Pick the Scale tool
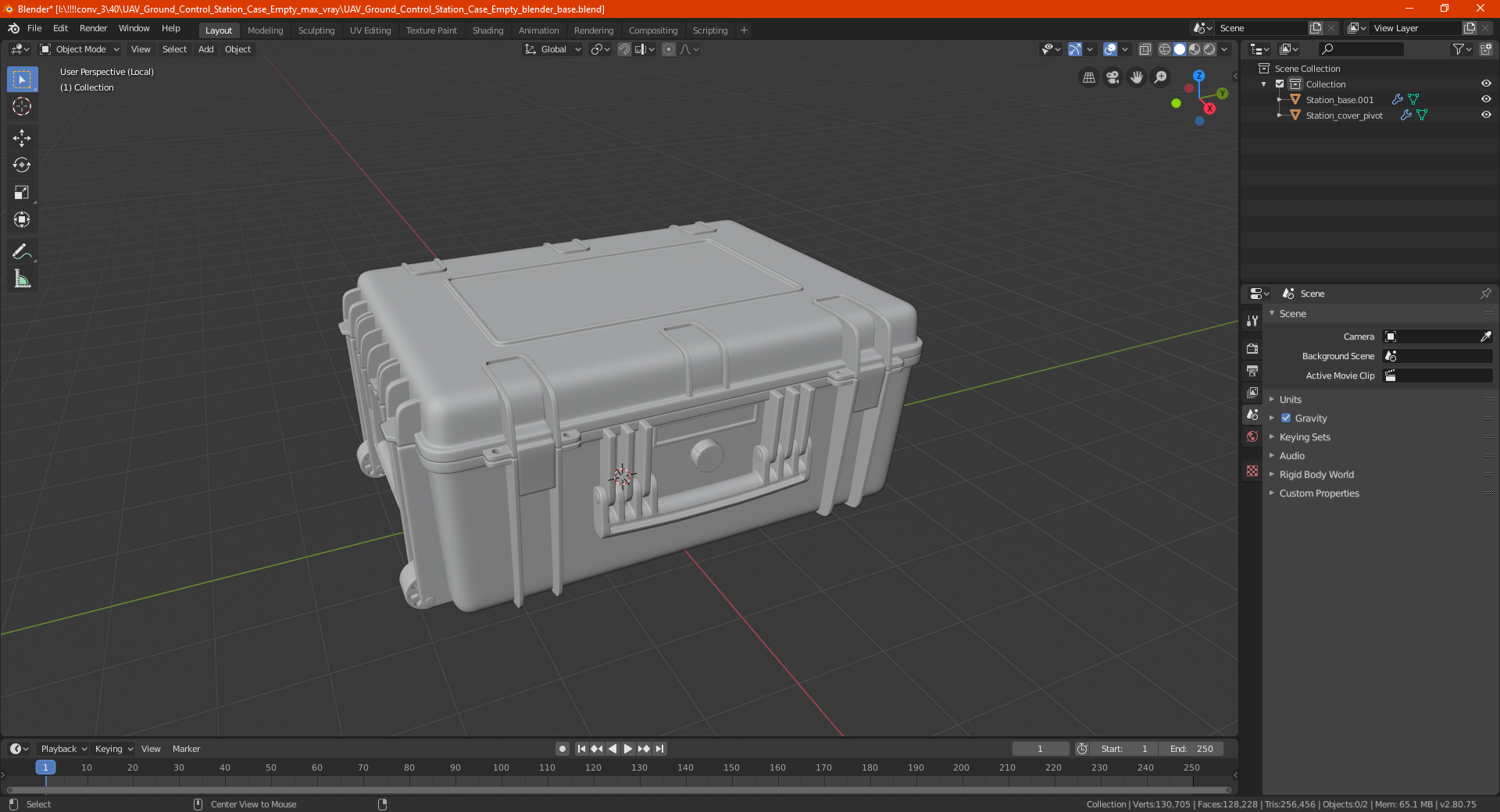The image size is (1500, 812). pyautogui.click(x=22, y=192)
